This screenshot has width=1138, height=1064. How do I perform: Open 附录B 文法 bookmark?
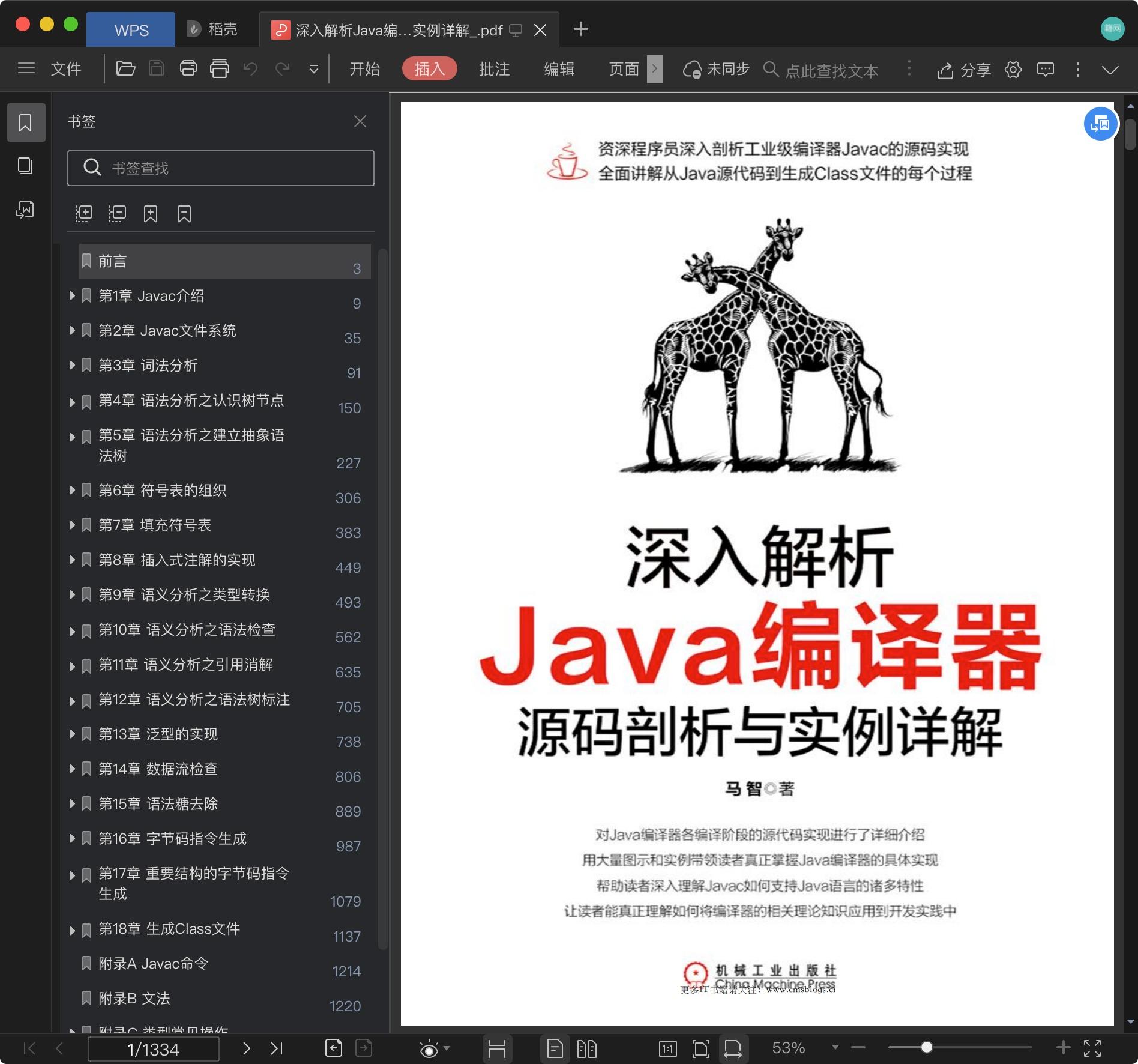(134, 998)
